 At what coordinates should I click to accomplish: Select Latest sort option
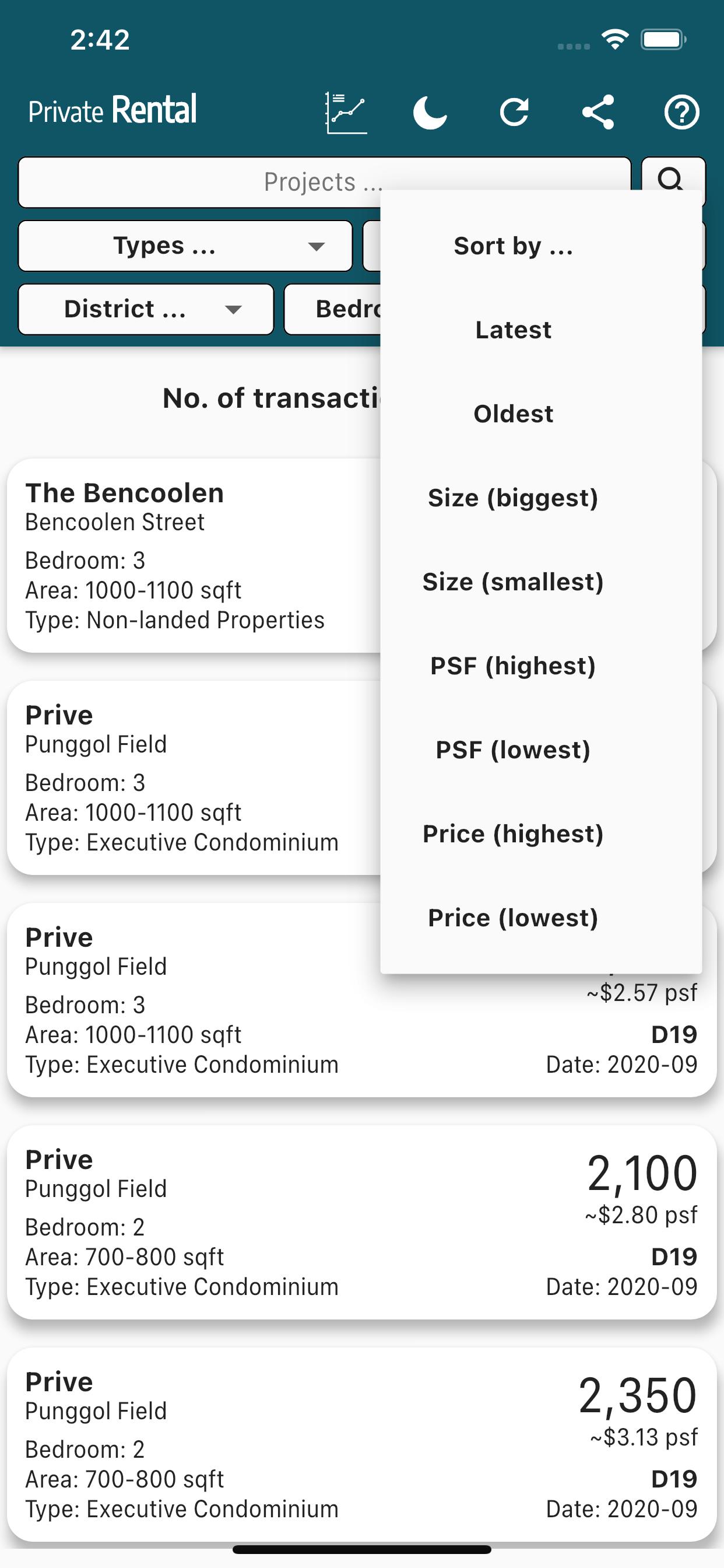point(513,330)
